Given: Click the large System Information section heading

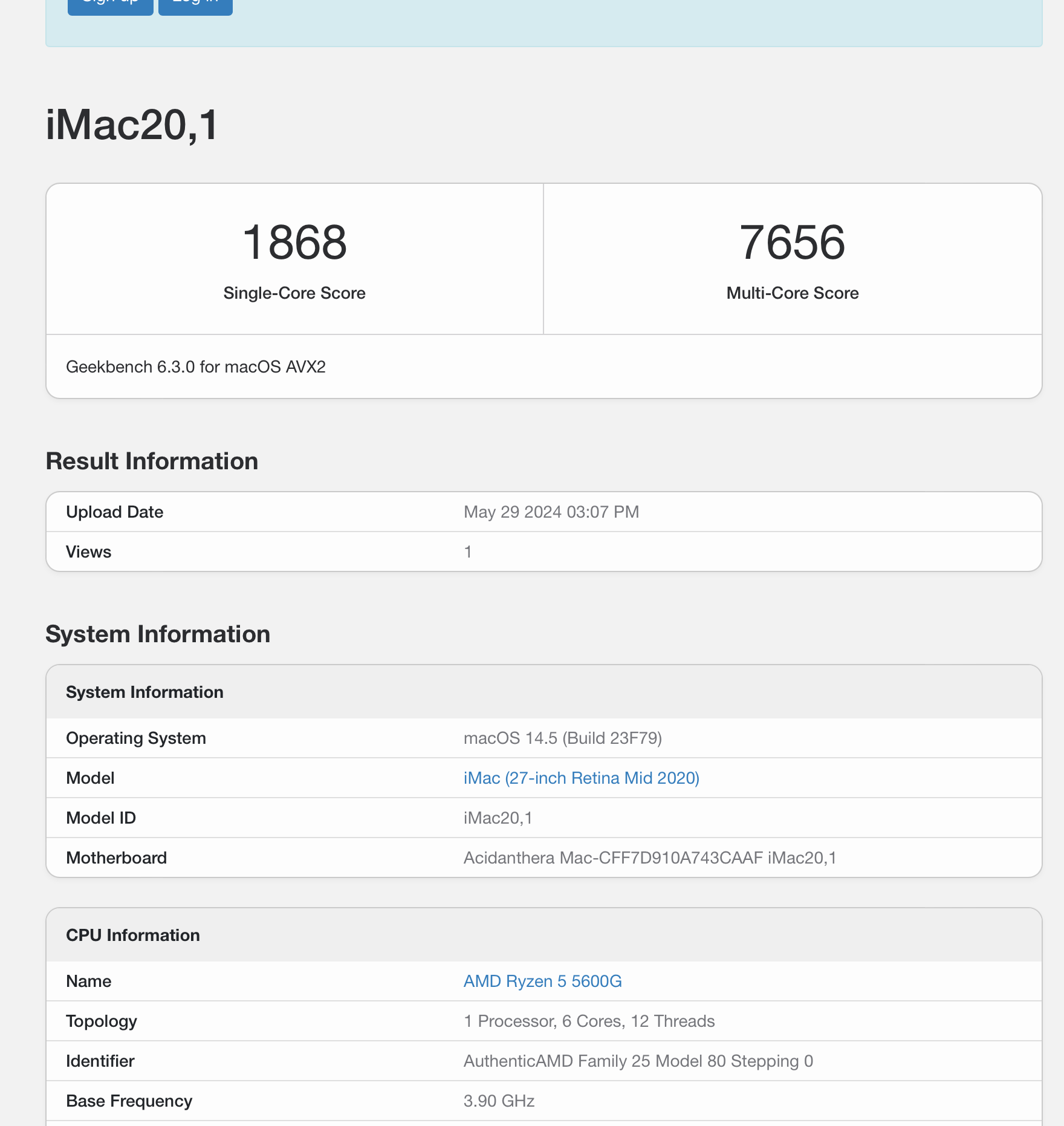Looking at the screenshot, I should [158, 634].
